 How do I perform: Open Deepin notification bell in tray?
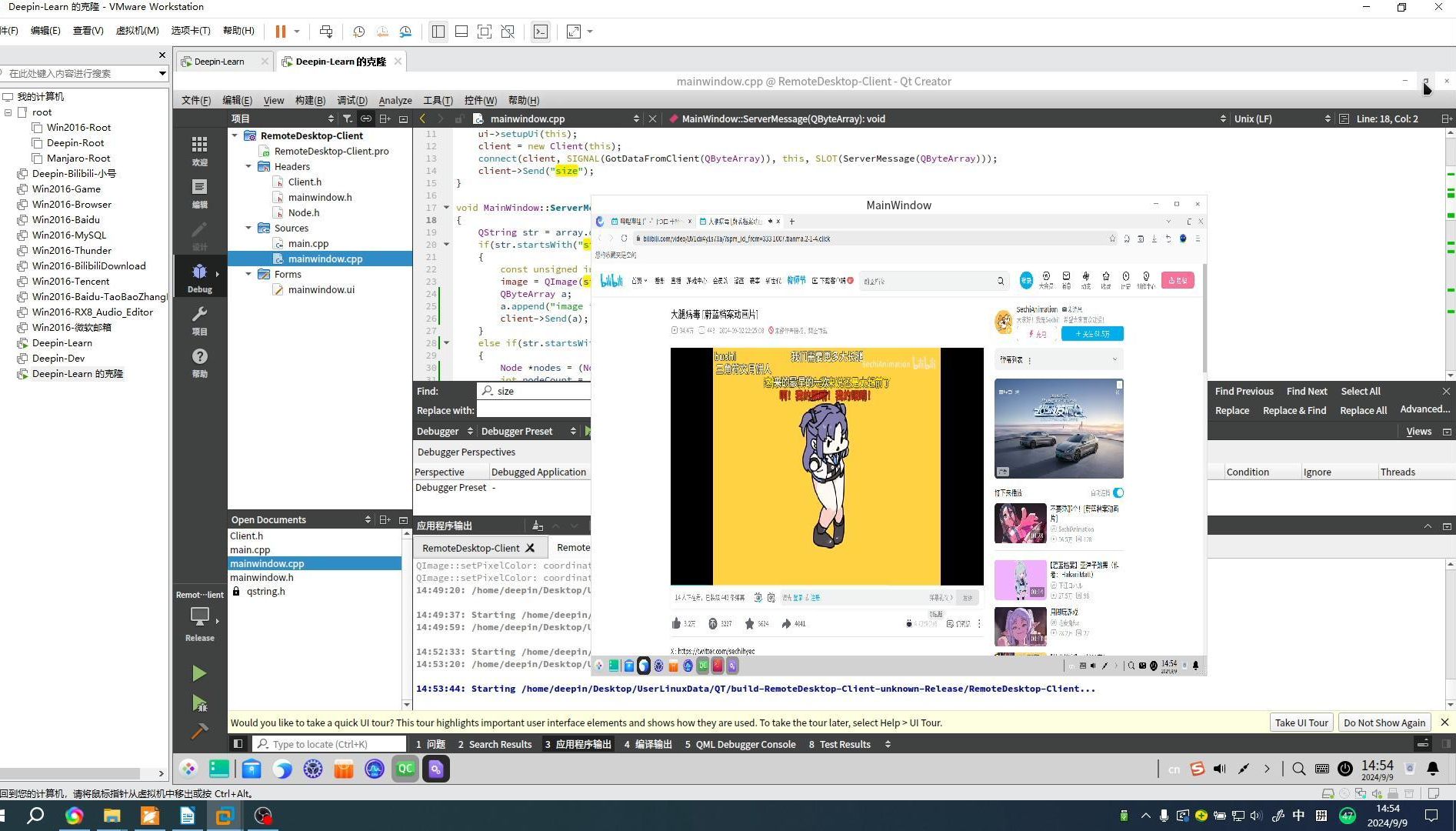point(1433,768)
